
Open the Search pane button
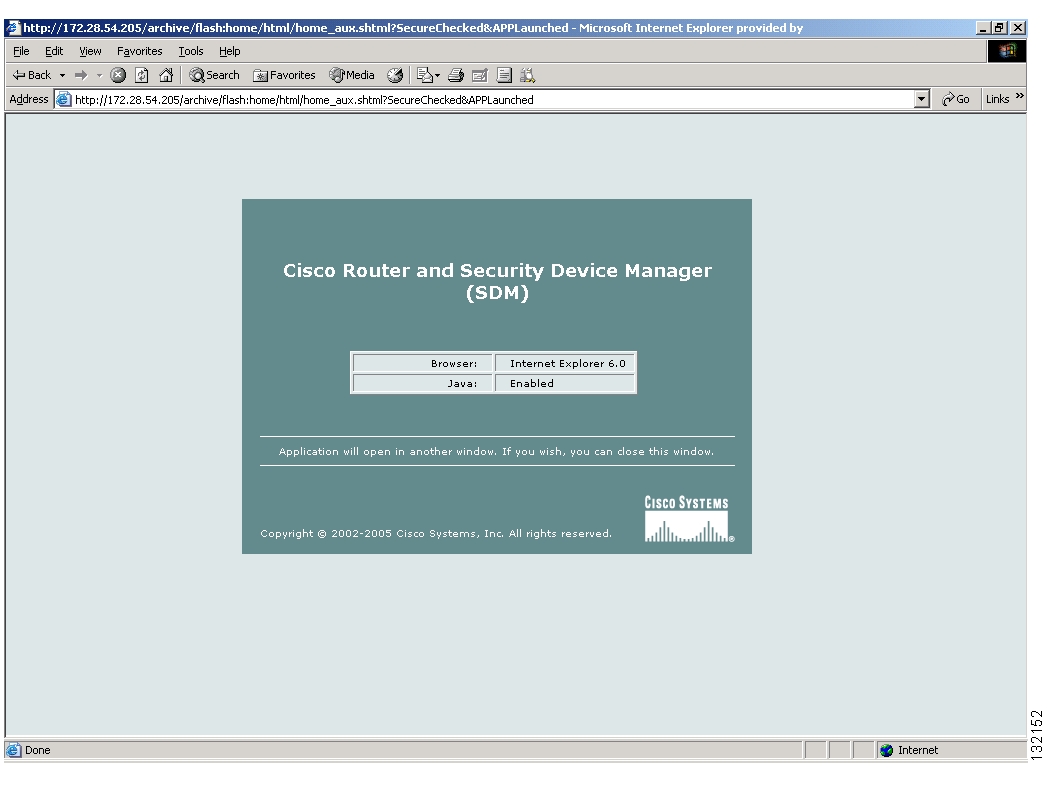pos(214,75)
